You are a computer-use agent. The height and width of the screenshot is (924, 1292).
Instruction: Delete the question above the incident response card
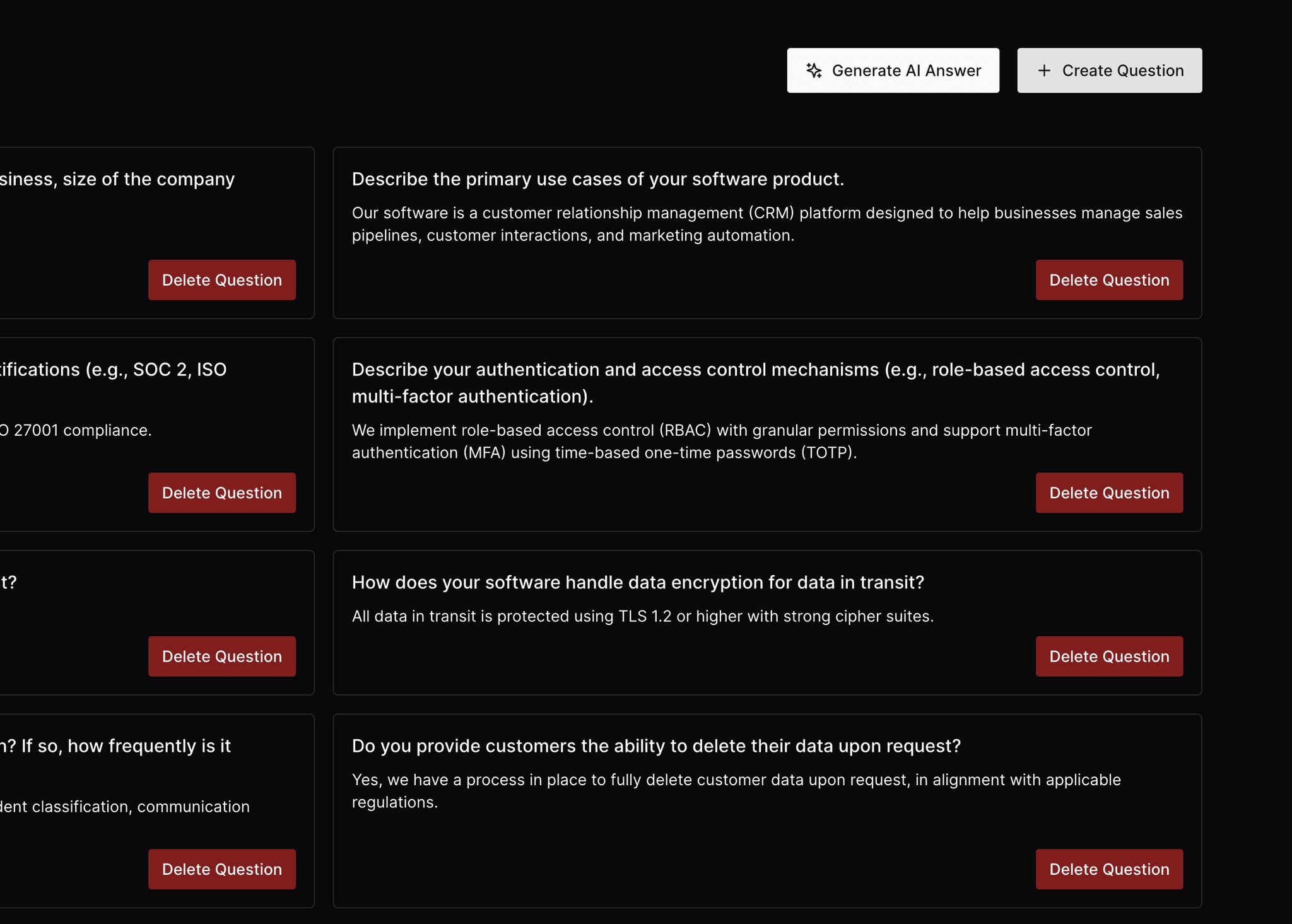[x=221, y=656]
